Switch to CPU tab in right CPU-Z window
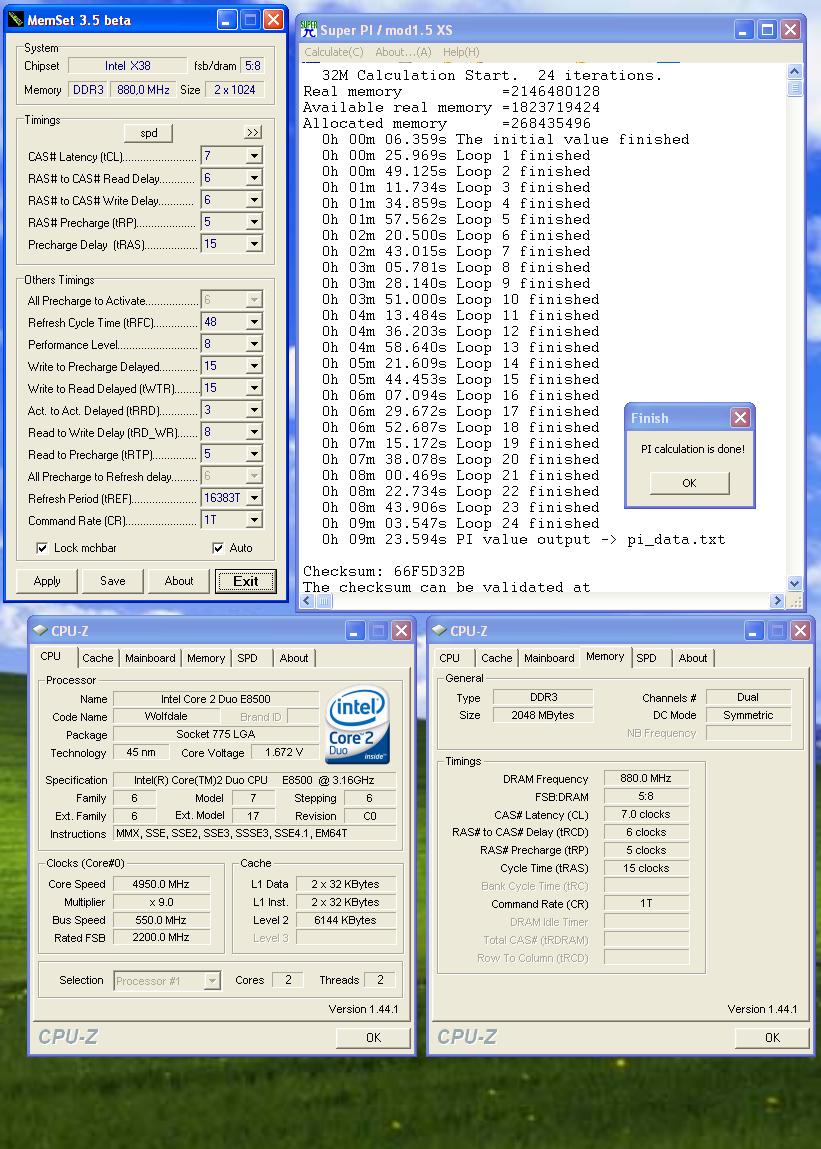821x1149 pixels. (449, 658)
